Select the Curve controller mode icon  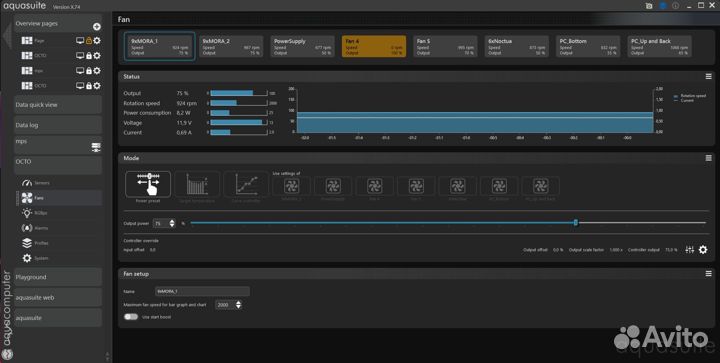(x=246, y=184)
